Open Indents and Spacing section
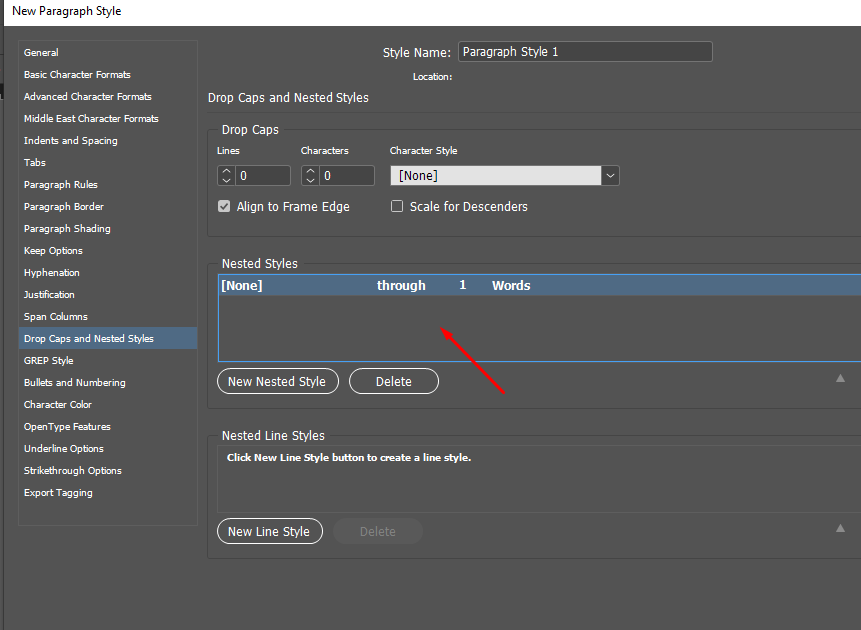861x630 pixels. coord(71,141)
